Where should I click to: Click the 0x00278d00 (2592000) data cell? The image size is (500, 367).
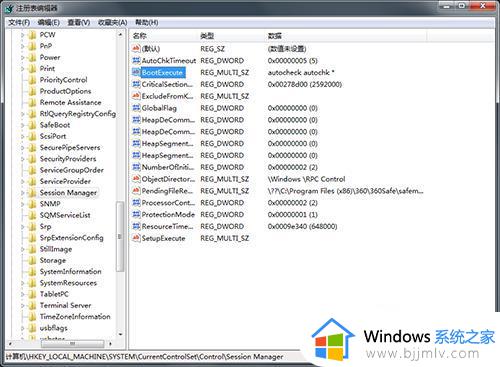coord(305,84)
